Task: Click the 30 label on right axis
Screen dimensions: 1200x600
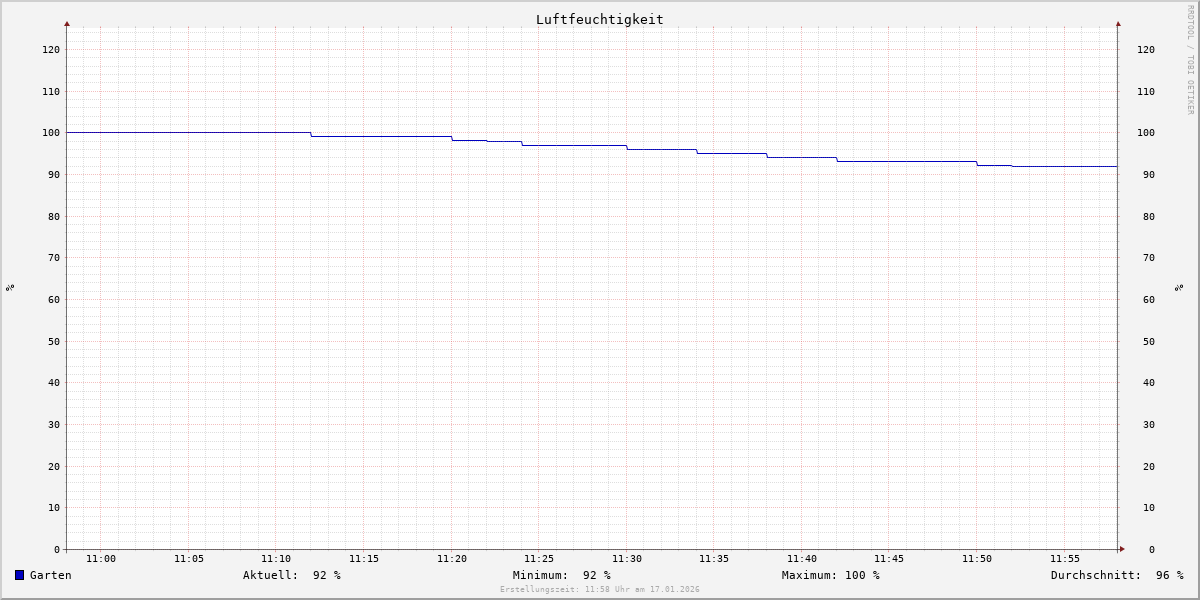Action: click(1149, 424)
